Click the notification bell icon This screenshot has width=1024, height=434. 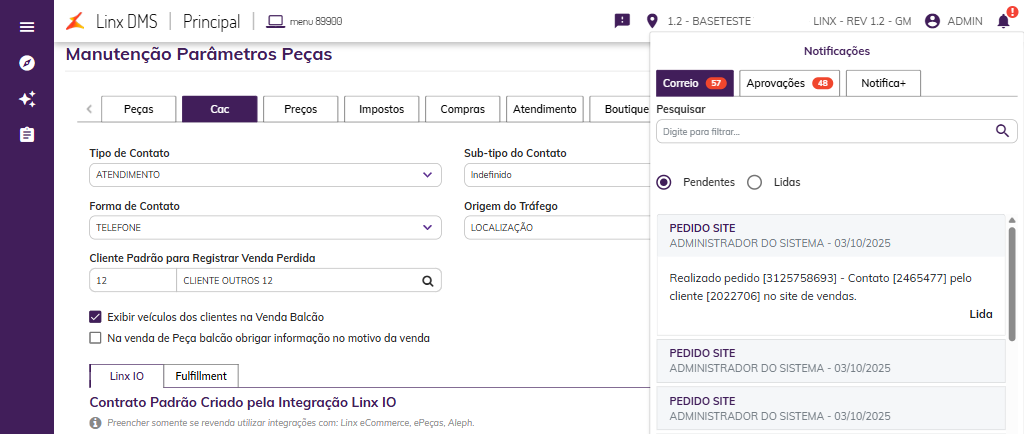1003,20
